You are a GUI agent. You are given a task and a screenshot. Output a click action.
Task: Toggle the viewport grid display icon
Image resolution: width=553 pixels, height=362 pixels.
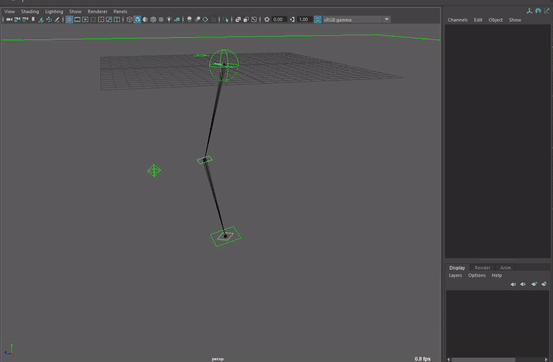69,19
